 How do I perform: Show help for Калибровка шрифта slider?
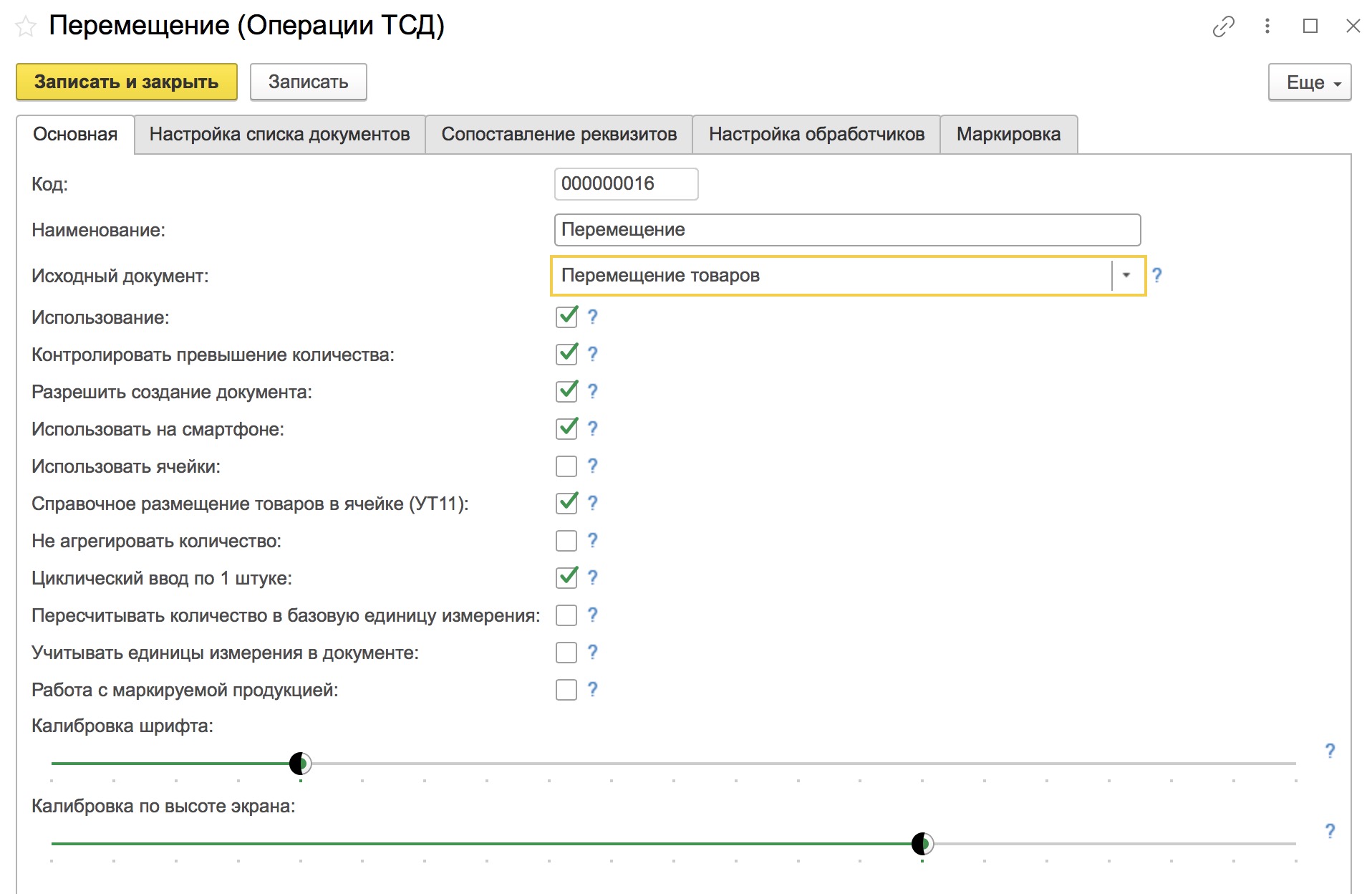[1330, 750]
